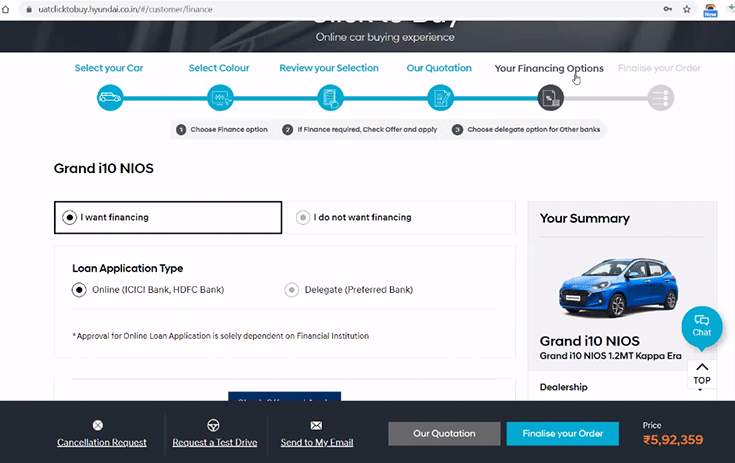Image resolution: width=735 pixels, height=463 pixels.
Task: Click the blue Grand i10 NIOS car image
Action: click(x=618, y=287)
